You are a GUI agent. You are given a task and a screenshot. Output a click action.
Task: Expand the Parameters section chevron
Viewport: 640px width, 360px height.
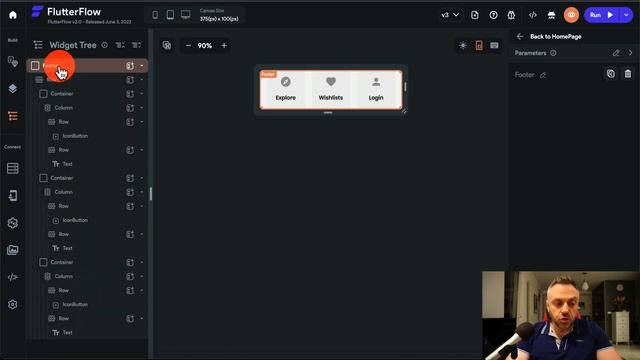coord(631,53)
